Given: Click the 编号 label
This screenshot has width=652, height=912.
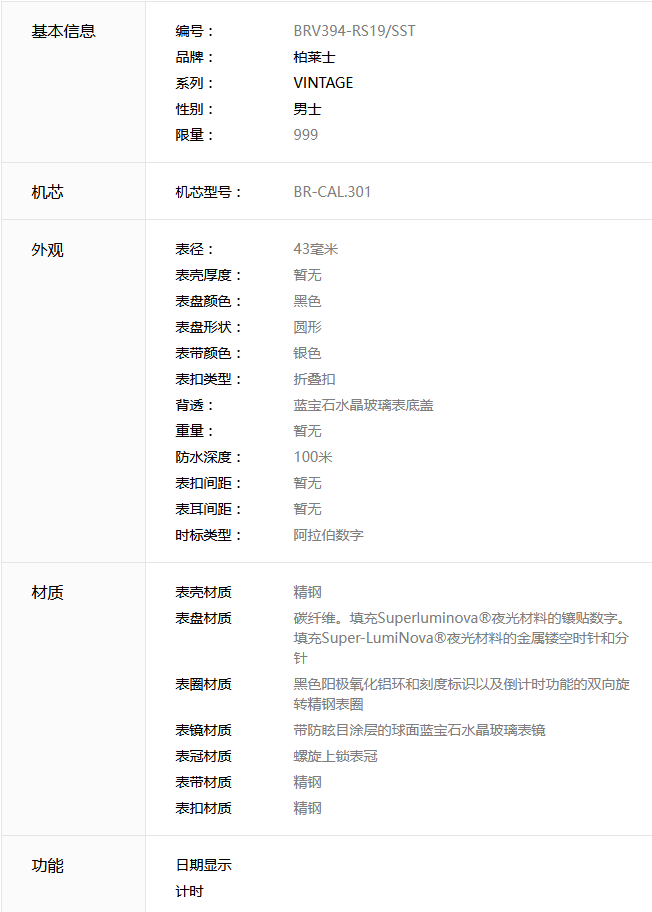Looking at the screenshot, I should click(x=195, y=31).
